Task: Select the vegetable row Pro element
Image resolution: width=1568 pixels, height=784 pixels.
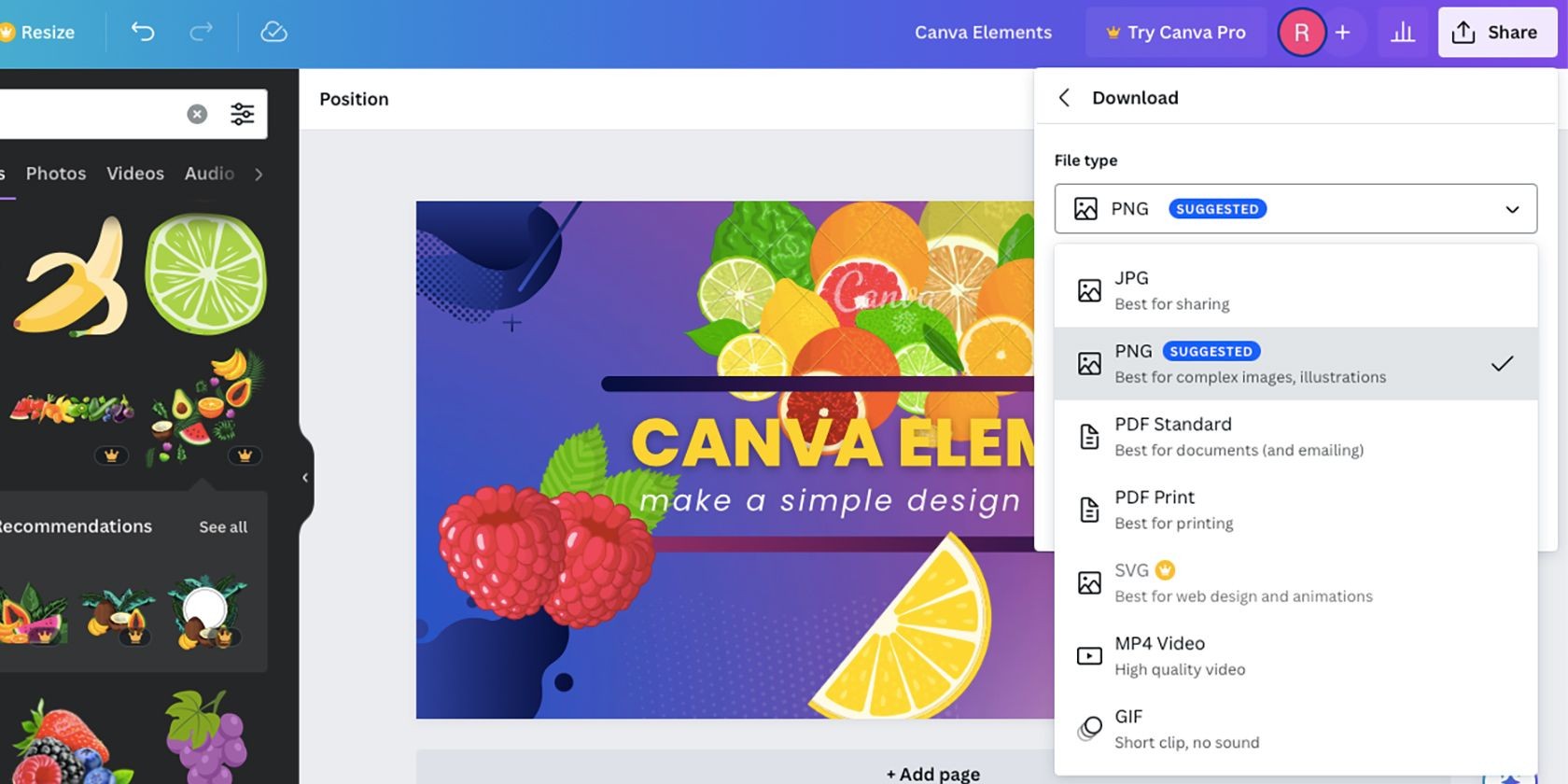Action: [72, 410]
